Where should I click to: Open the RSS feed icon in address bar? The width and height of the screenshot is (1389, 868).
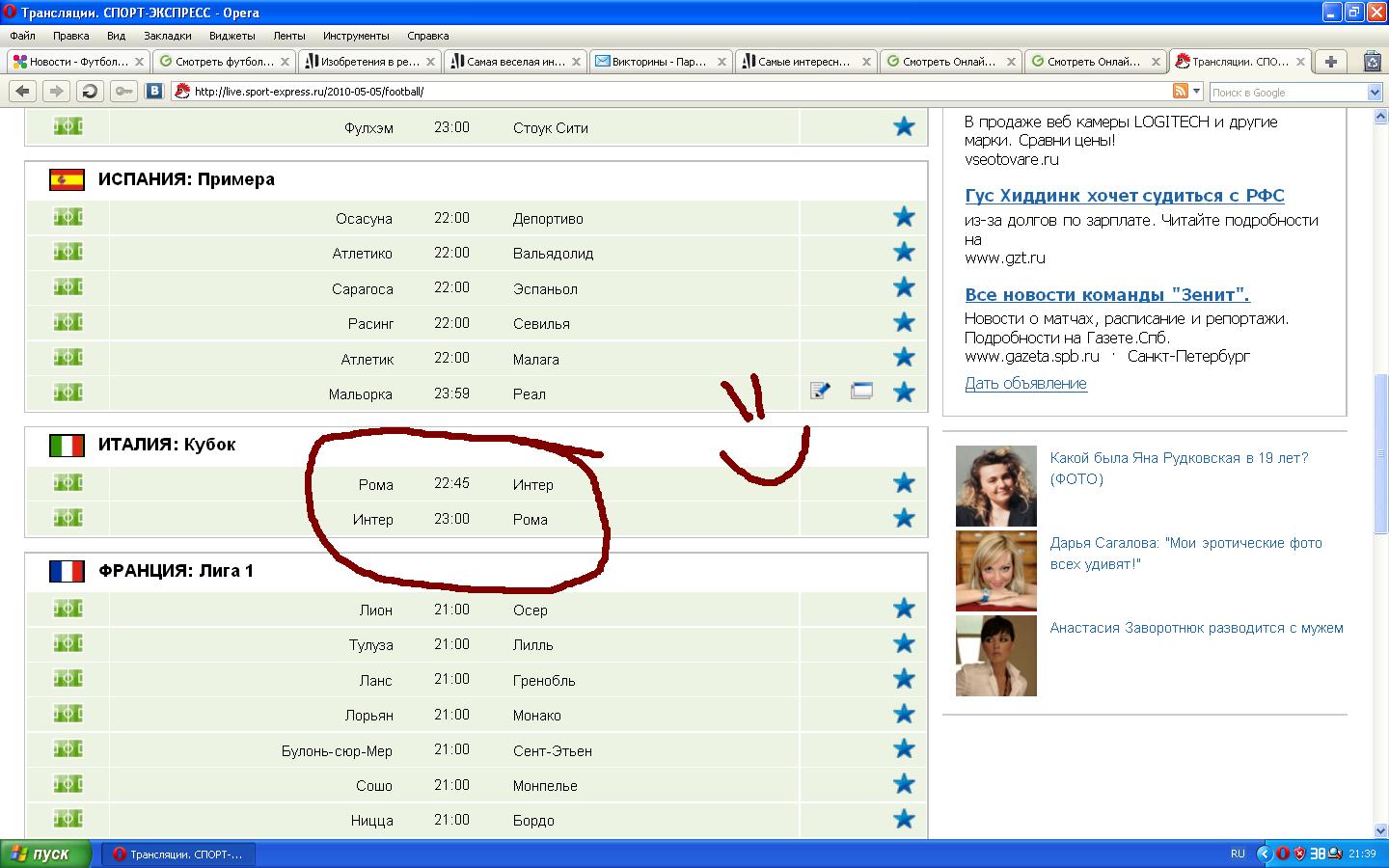(x=1180, y=92)
